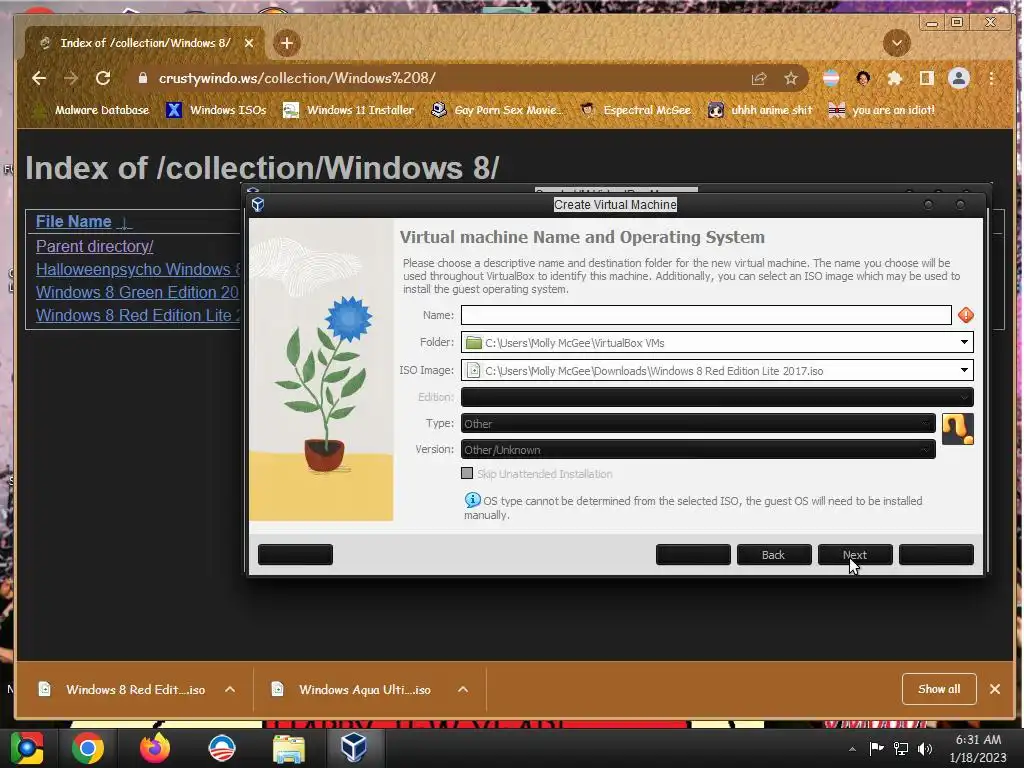Click the network tray icon

click(x=901, y=748)
